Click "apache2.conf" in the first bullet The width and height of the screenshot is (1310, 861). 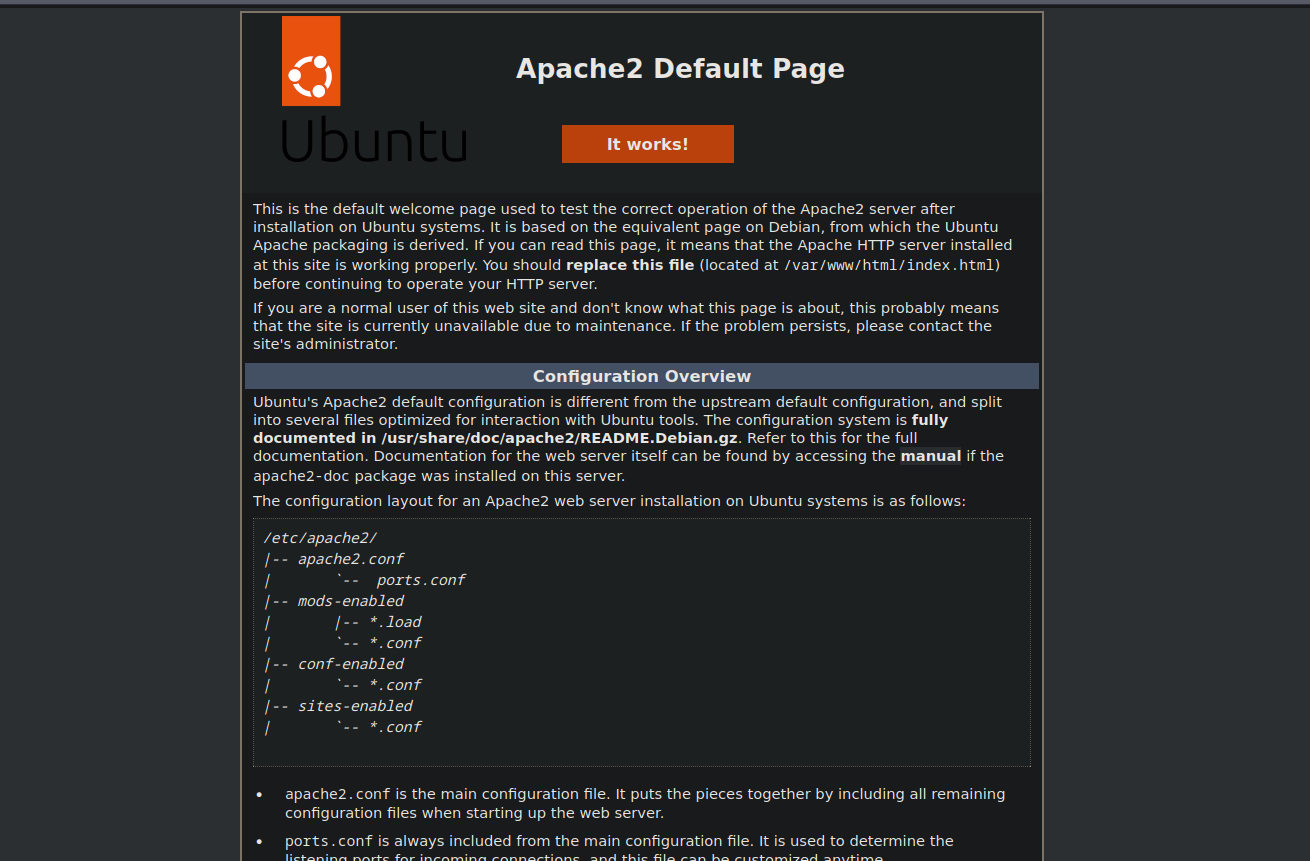pos(338,794)
